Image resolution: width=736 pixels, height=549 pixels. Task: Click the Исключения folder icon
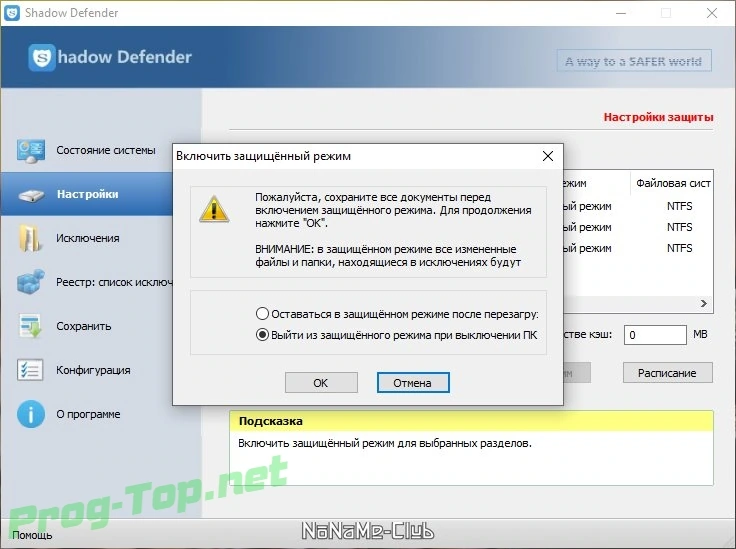click(x=30, y=238)
